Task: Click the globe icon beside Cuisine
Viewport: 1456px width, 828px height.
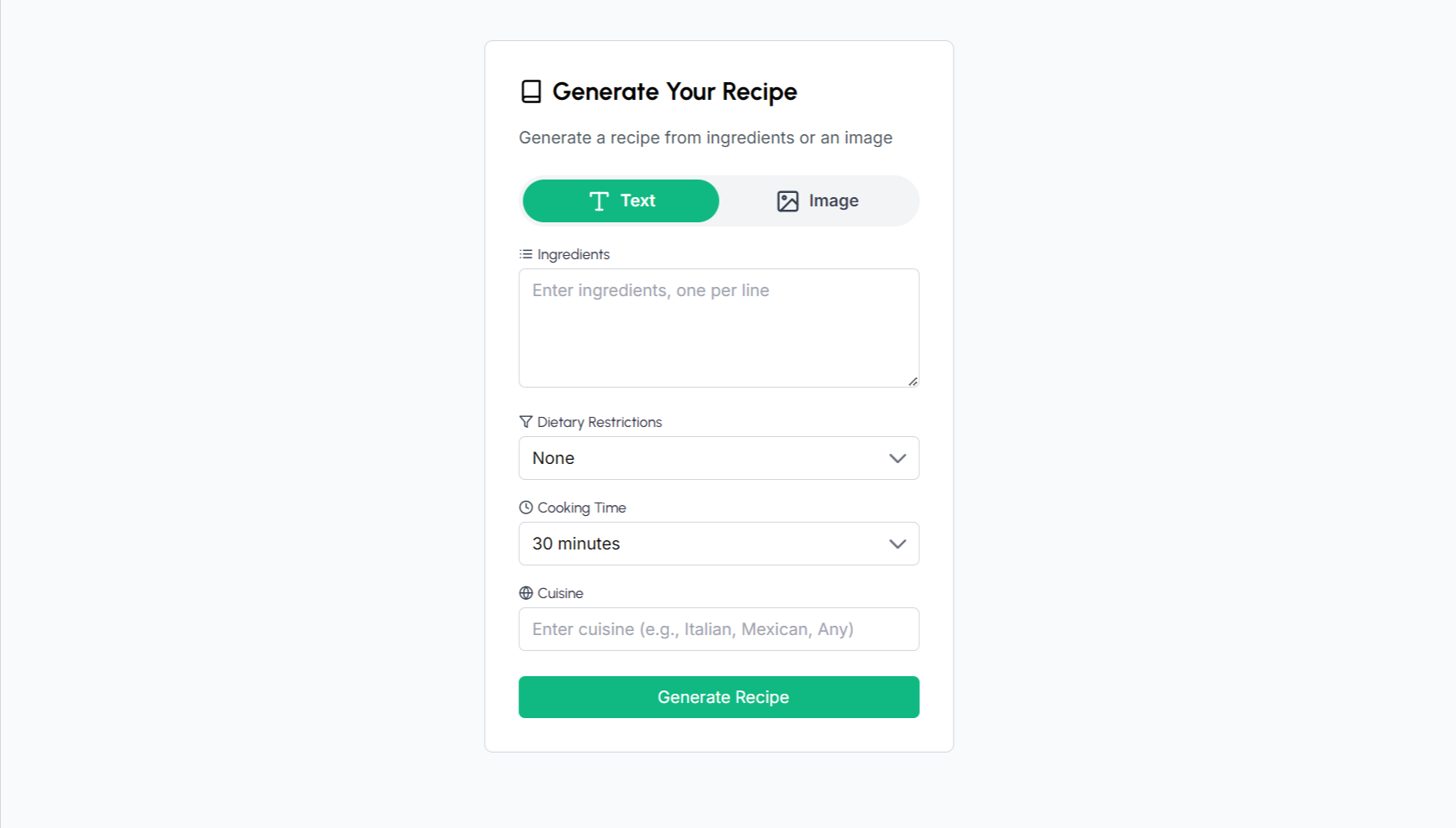Action: 526,593
